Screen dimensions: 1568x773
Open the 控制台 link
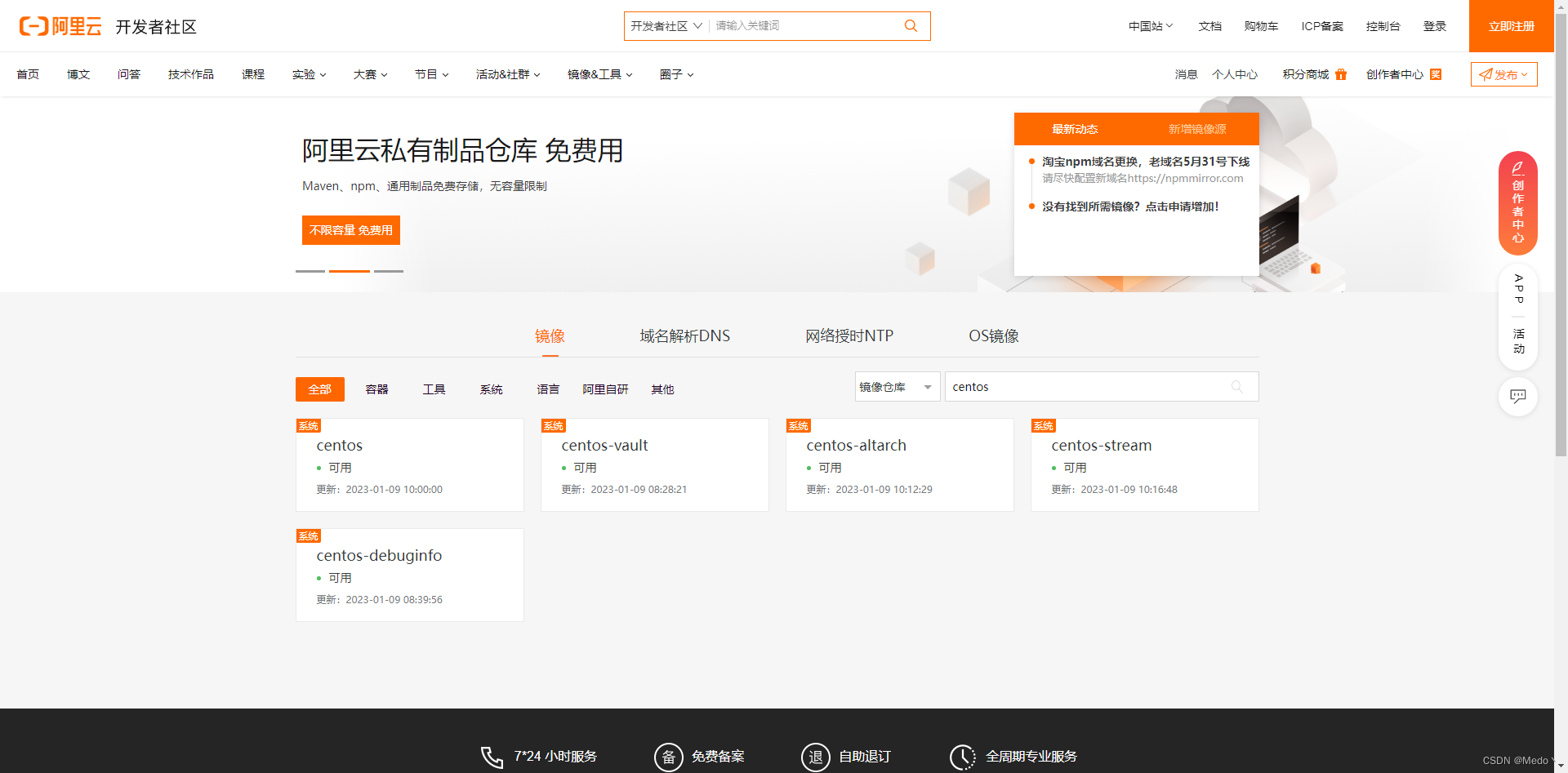pos(1383,26)
